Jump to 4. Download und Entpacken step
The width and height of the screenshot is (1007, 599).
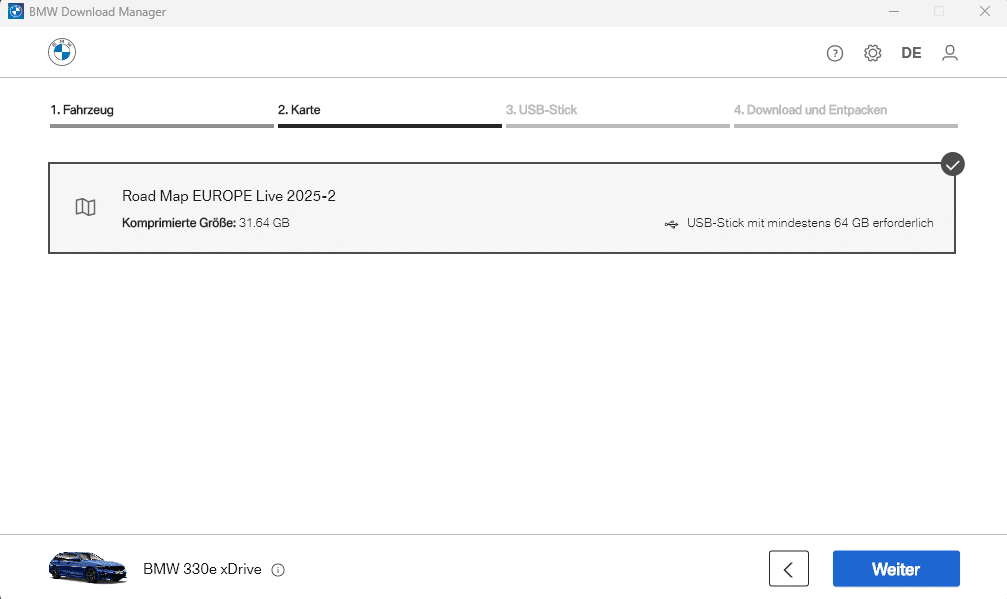tap(810, 110)
